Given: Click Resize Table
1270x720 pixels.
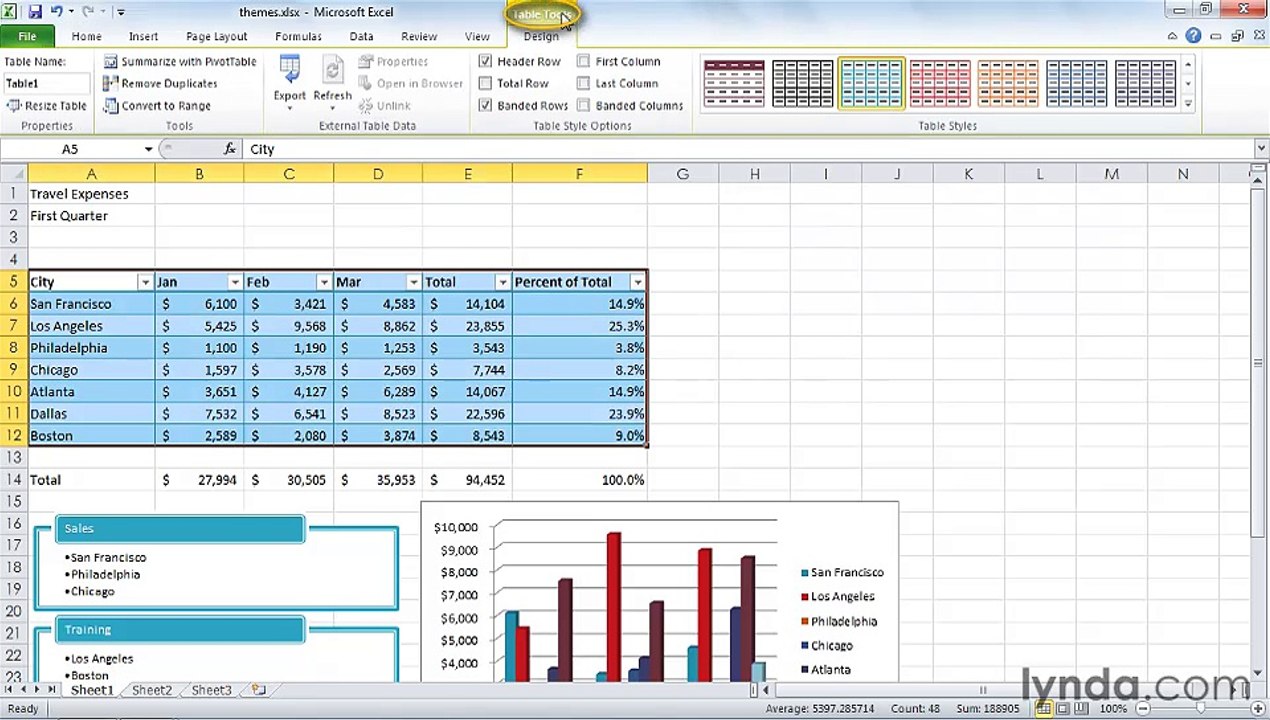Looking at the screenshot, I should point(47,106).
